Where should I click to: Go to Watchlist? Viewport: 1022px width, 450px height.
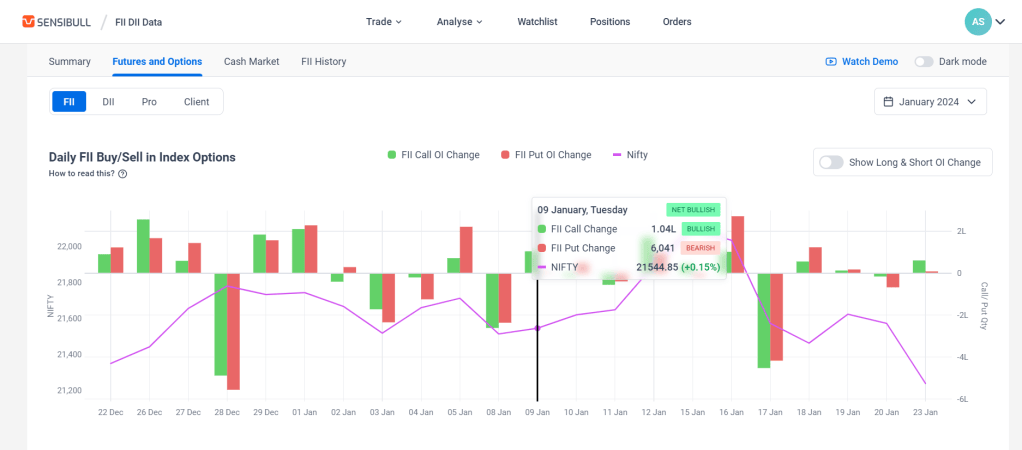pos(537,22)
